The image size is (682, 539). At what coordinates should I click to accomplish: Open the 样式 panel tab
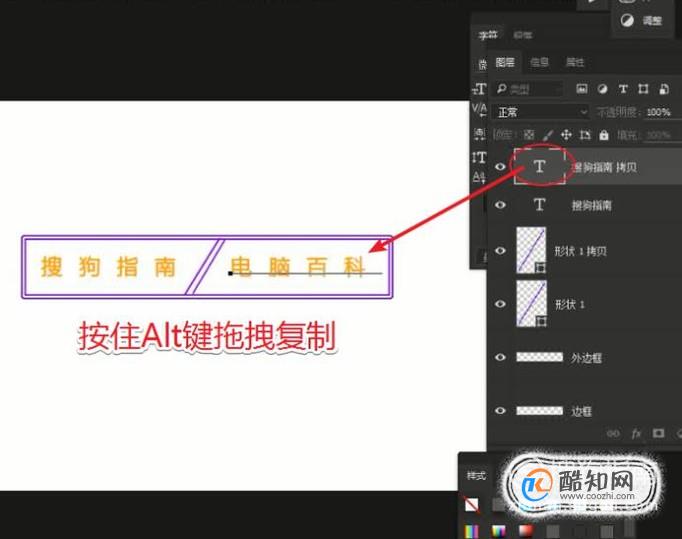[x=476, y=475]
